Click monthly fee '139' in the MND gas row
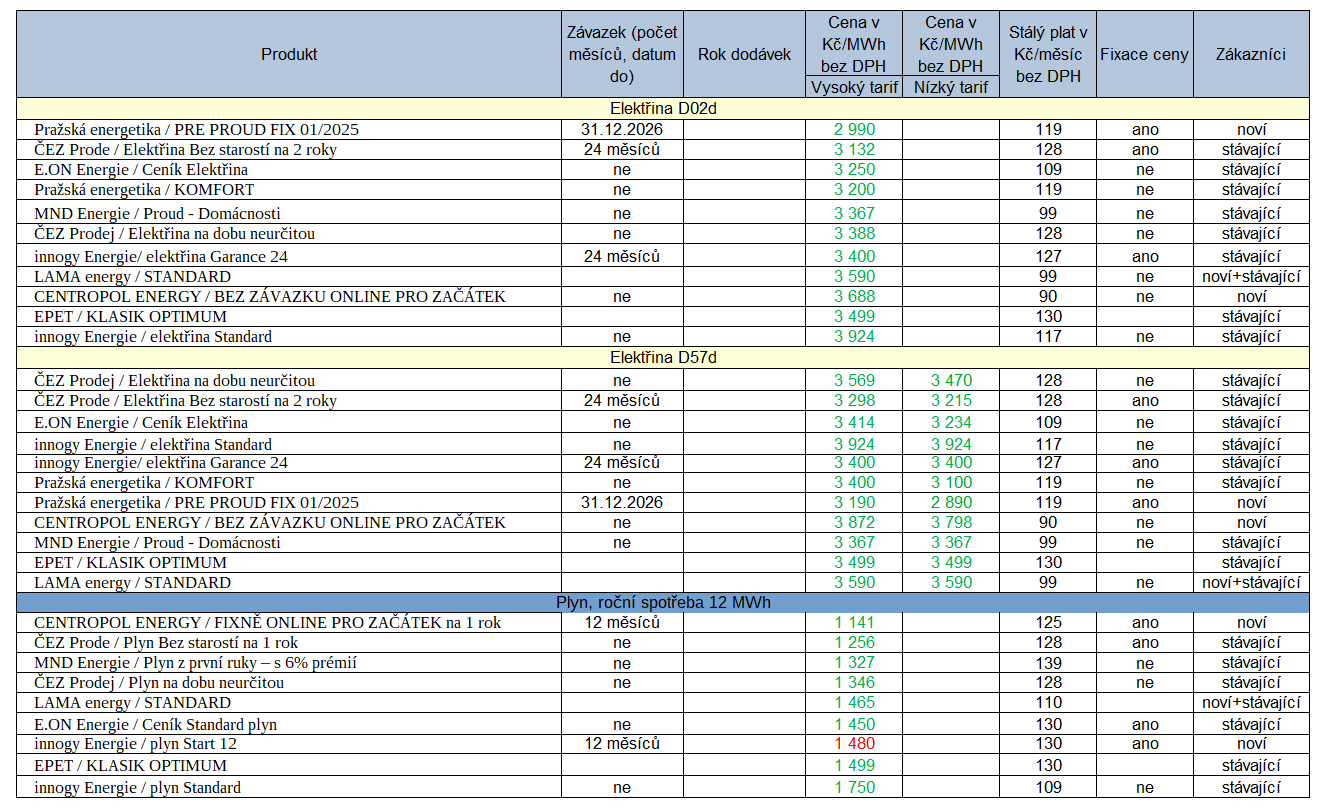This screenshot has height=808, width=1318. pos(1048,662)
